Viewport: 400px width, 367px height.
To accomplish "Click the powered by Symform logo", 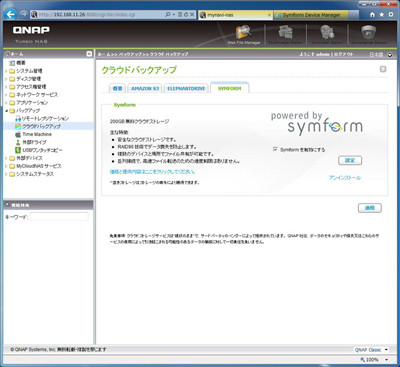I will click(317, 123).
